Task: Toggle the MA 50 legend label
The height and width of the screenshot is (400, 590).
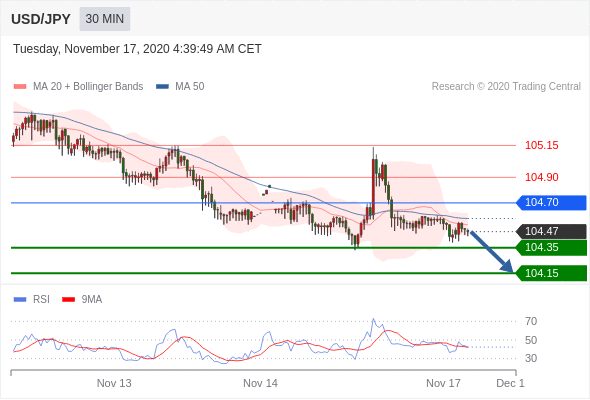Action: pos(190,87)
